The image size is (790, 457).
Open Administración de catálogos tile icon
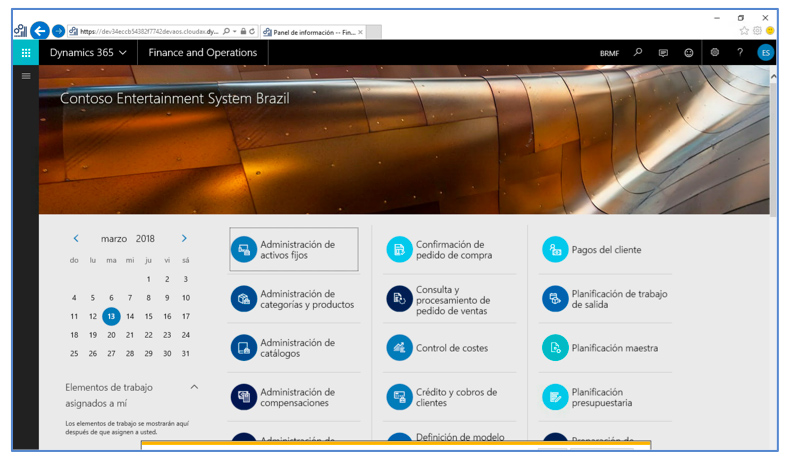point(244,348)
